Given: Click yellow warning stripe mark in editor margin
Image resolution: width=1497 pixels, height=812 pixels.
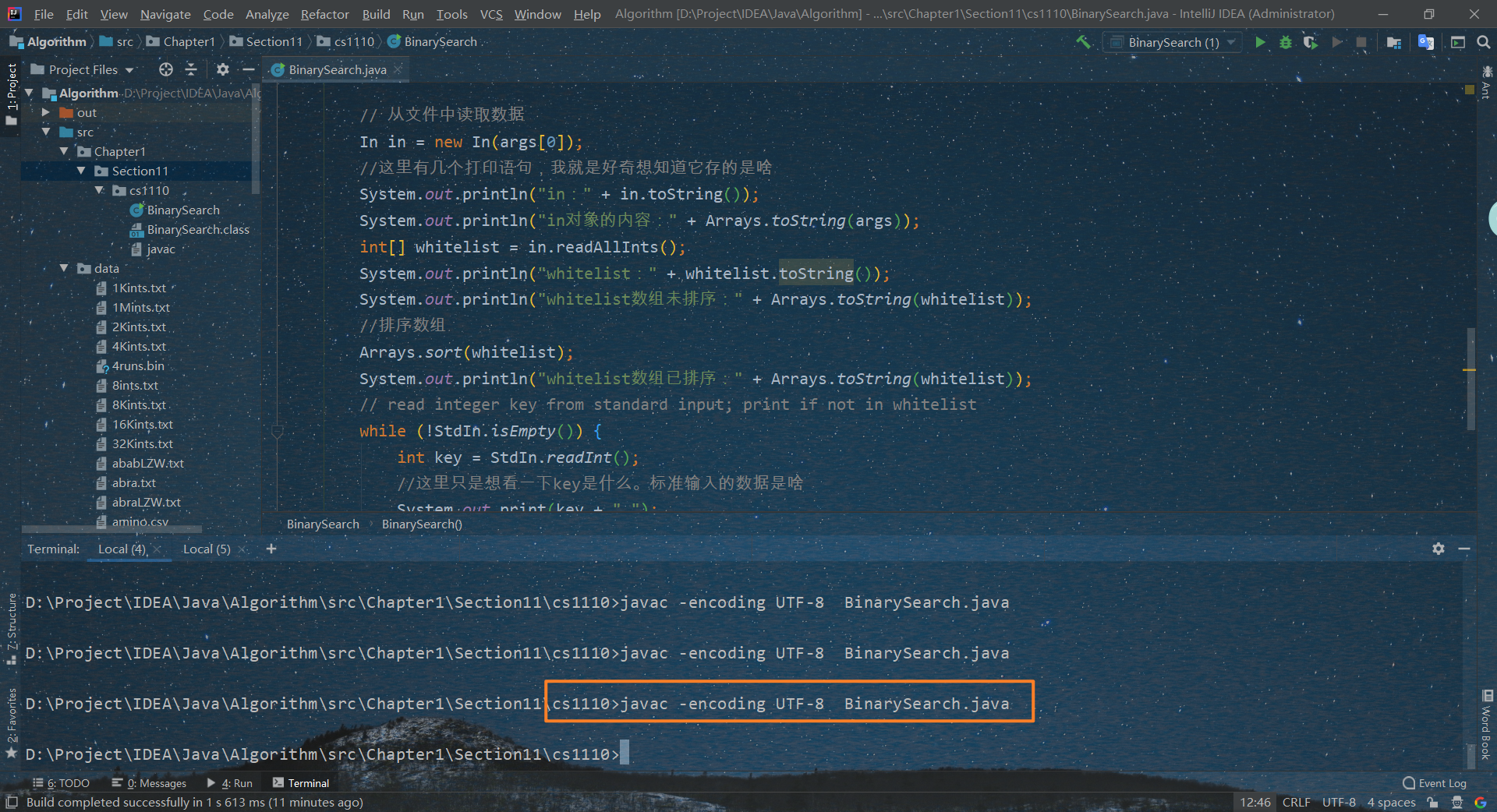Looking at the screenshot, I should click(1469, 369).
